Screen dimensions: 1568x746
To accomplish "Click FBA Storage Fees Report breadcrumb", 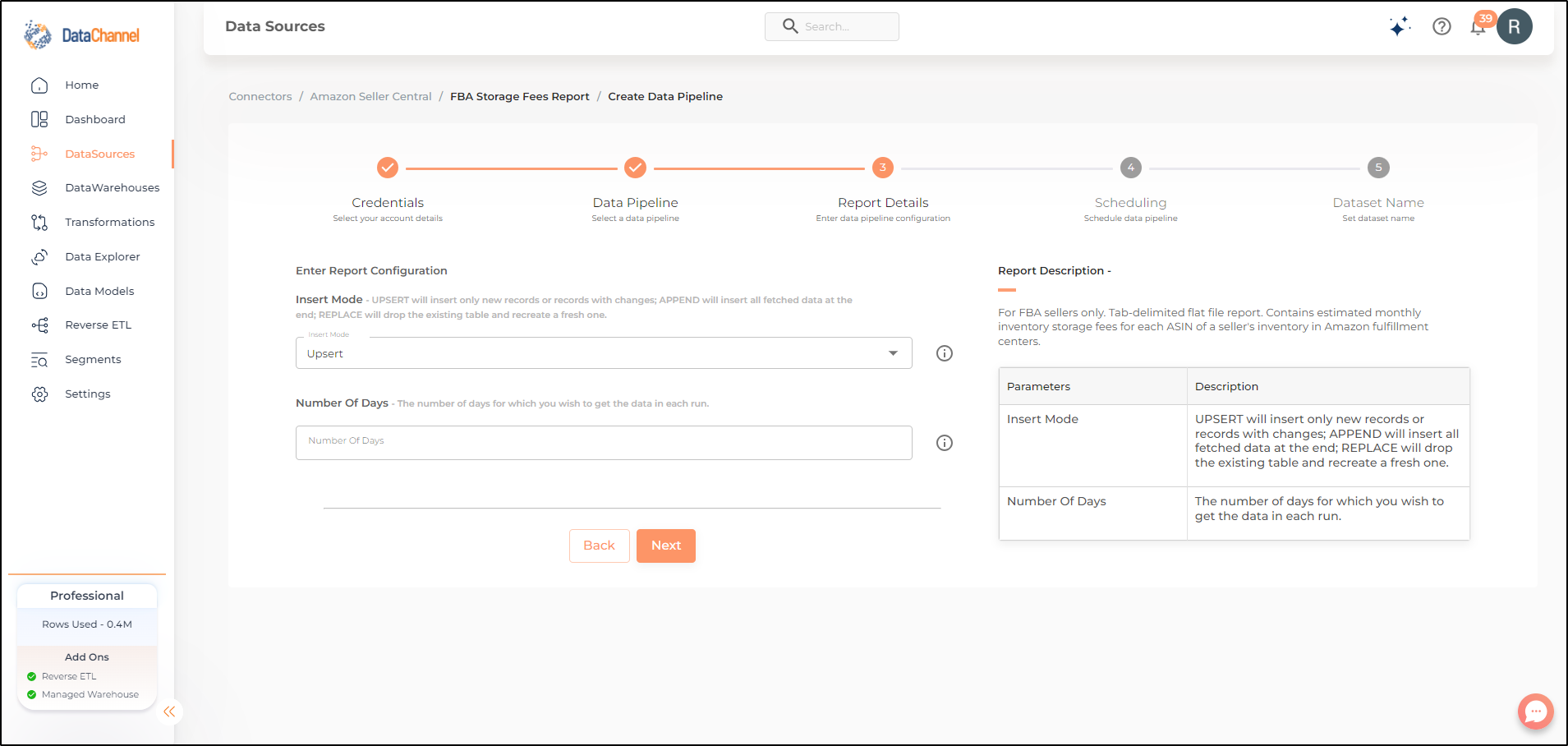I will coord(520,97).
